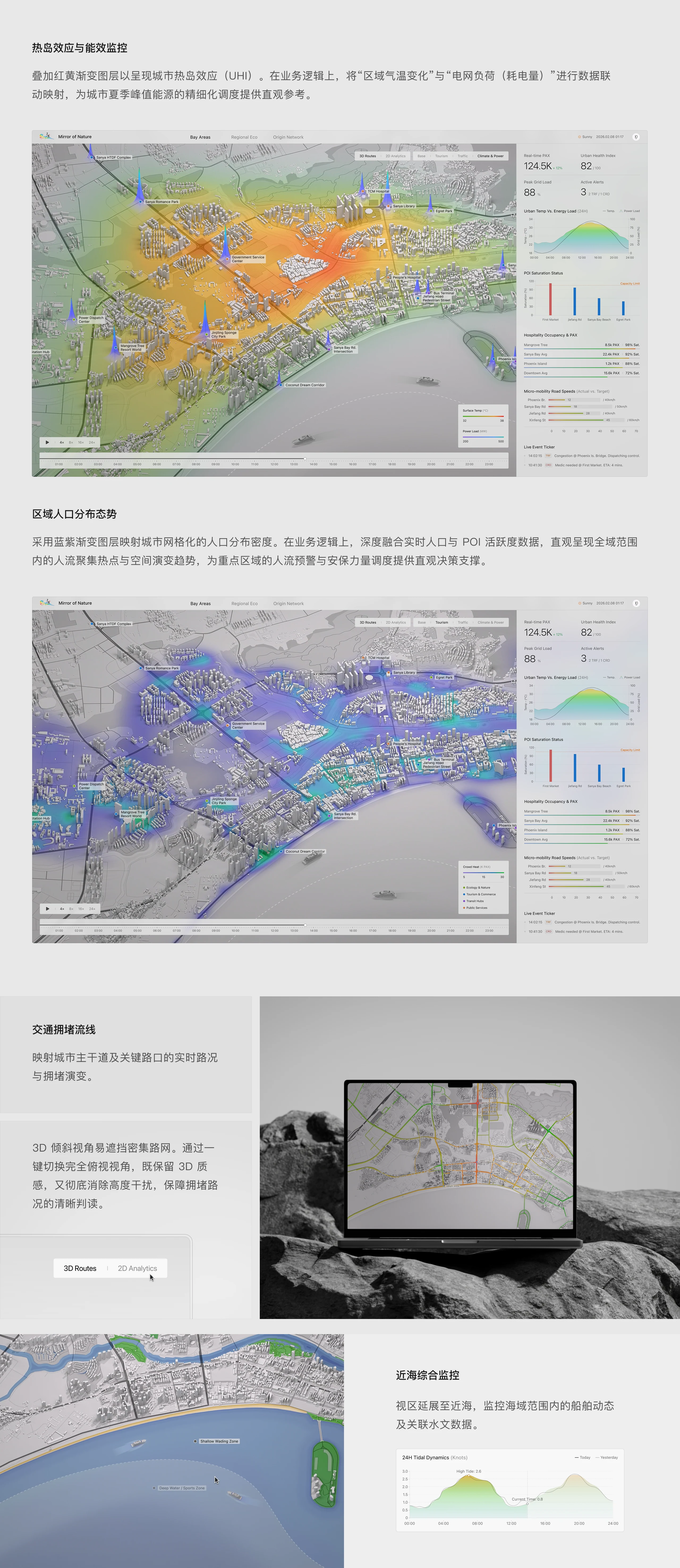Set playback speed to 8× in heat-map dashboard

(71, 442)
